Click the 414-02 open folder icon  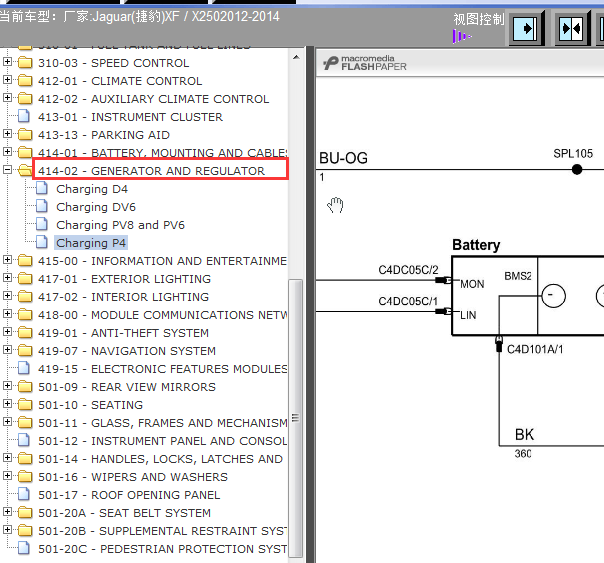[x=25, y=170]
